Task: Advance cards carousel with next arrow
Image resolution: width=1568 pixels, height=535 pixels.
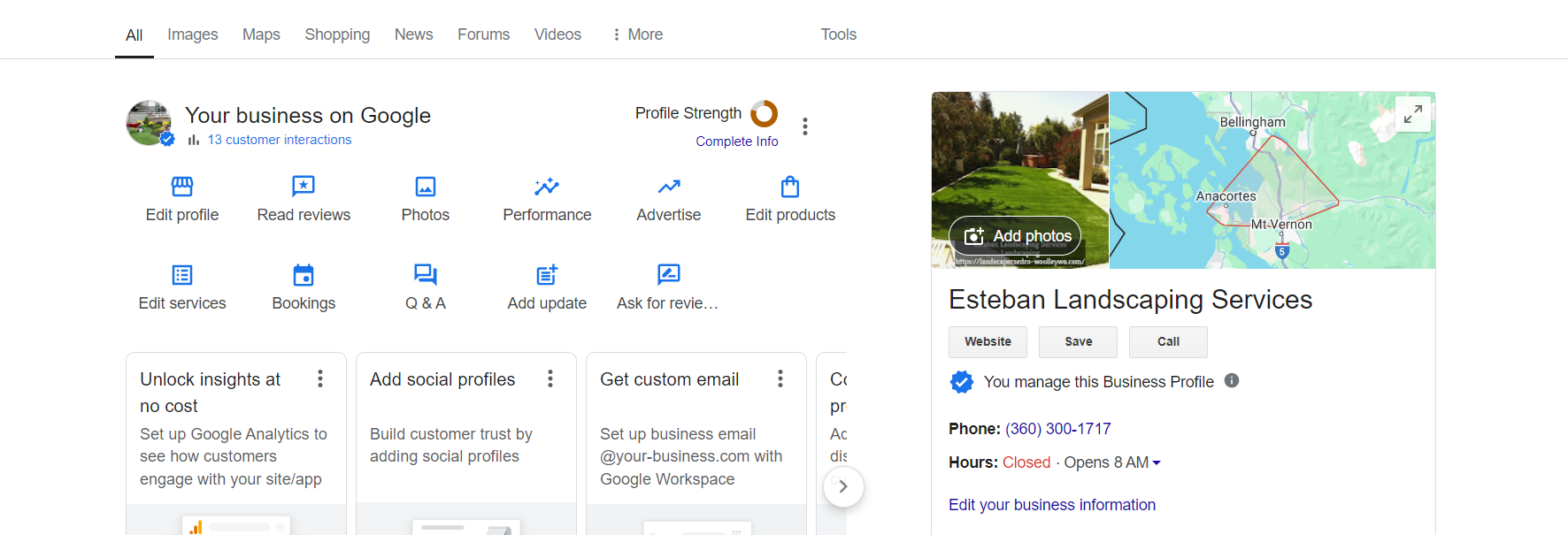Action: pyautogui.click(x=843, y=486)
